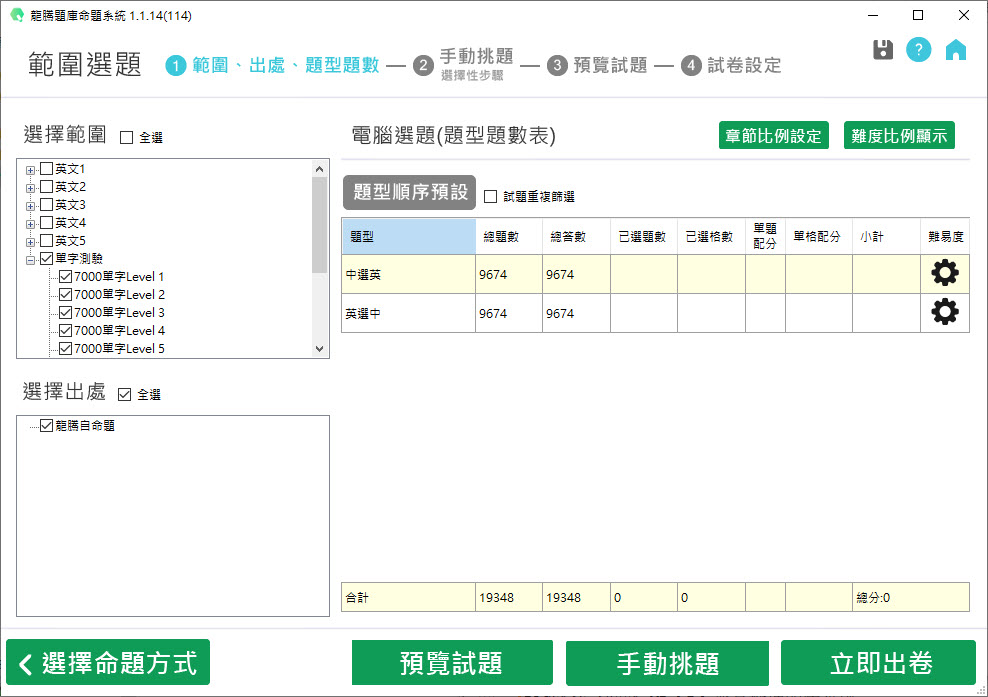Collapse the 單字測驗 tree node
The image size is (988, 697).
[31, 259]
